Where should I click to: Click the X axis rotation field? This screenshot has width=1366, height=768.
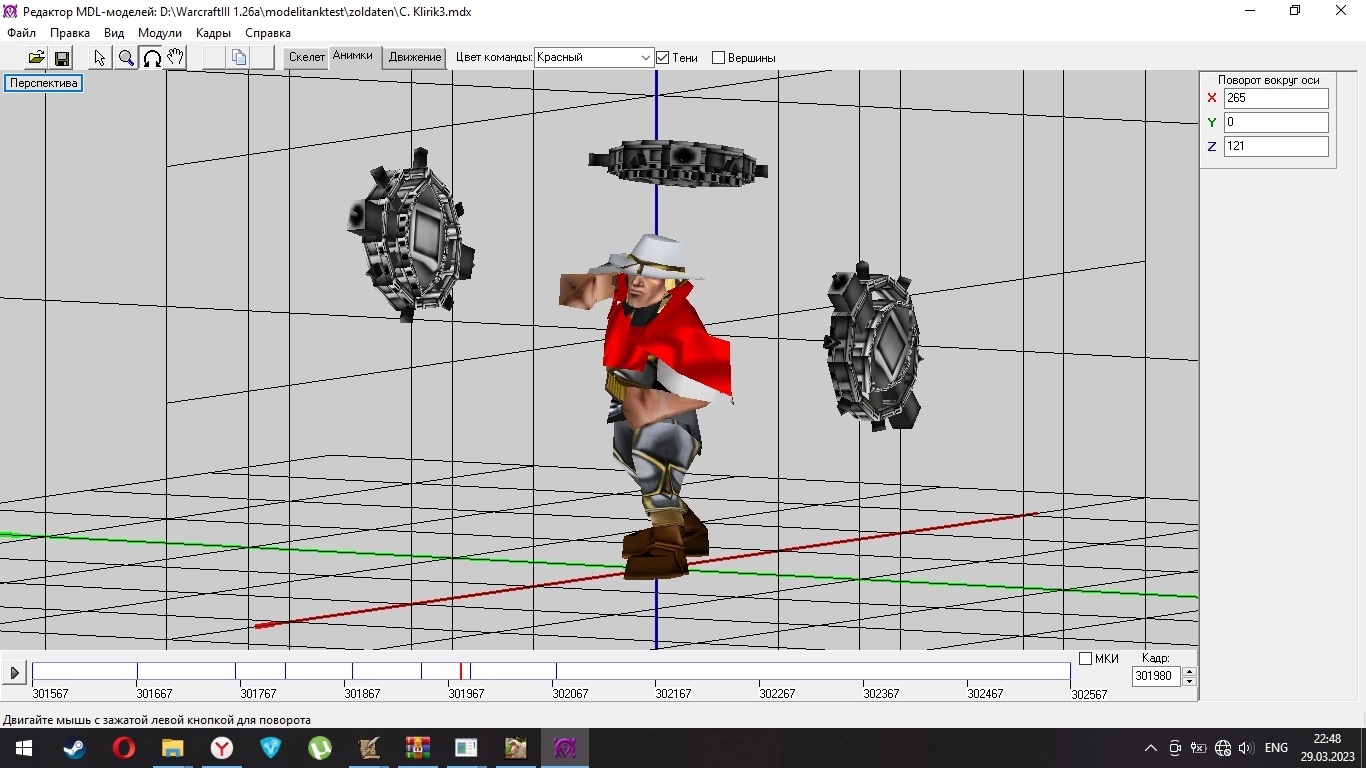tap(1276, 98)
